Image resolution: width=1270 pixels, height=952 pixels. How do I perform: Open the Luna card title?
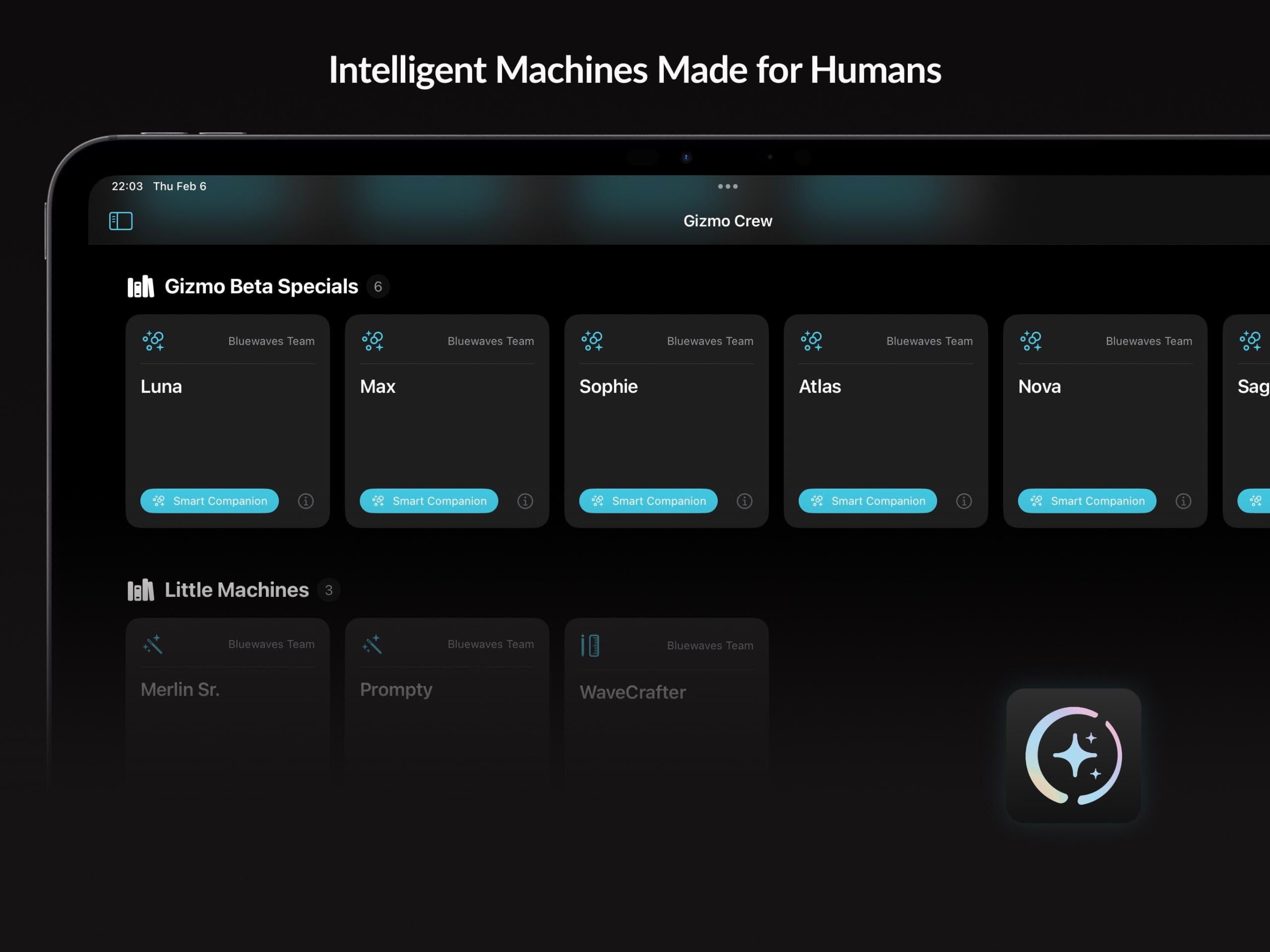161,386
